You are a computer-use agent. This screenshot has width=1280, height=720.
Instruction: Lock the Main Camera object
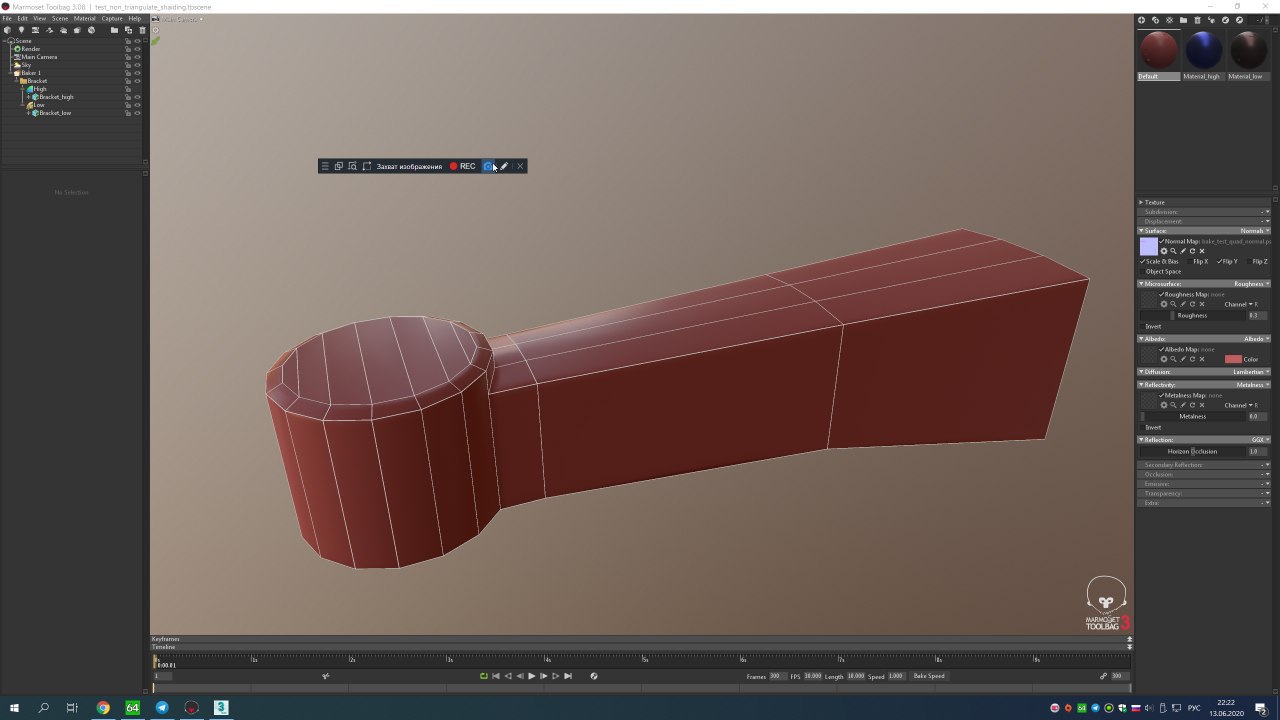[128, 57]
